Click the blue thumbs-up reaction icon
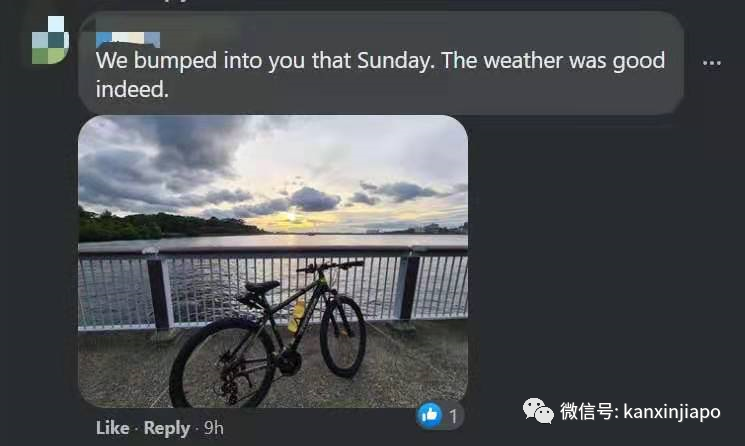This screenshot has width=745, height=446. (430, 415)
